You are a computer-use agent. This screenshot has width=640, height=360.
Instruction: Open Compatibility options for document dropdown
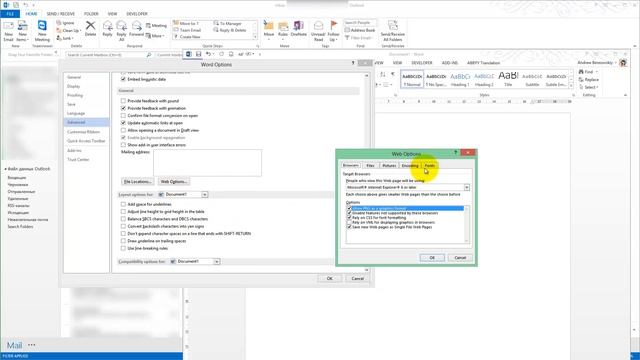tap(216, 262)
